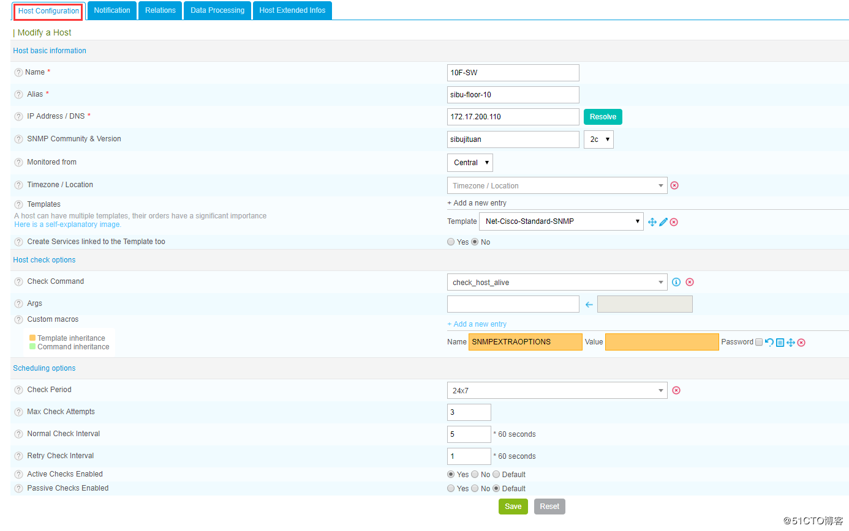Open the Check Command dropdown
Image resolution: width=849 pixels, height=531 pixels.
click(x=557, y=282)
